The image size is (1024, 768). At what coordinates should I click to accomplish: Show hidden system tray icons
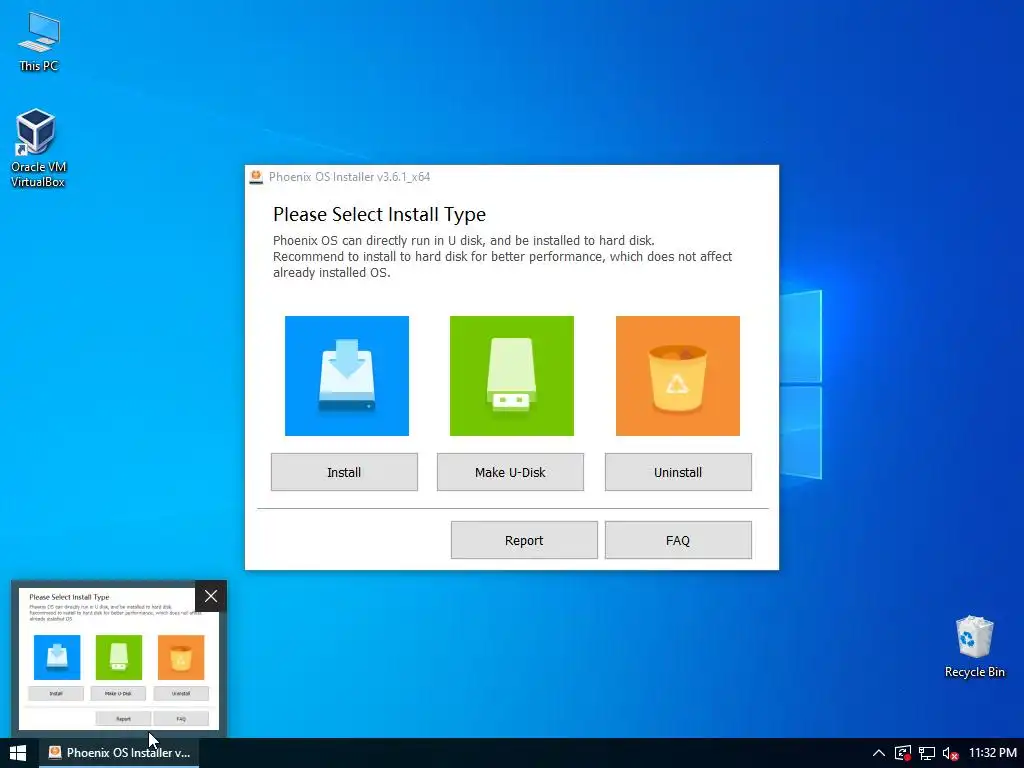pyautogui.click(x=879, y=753)
